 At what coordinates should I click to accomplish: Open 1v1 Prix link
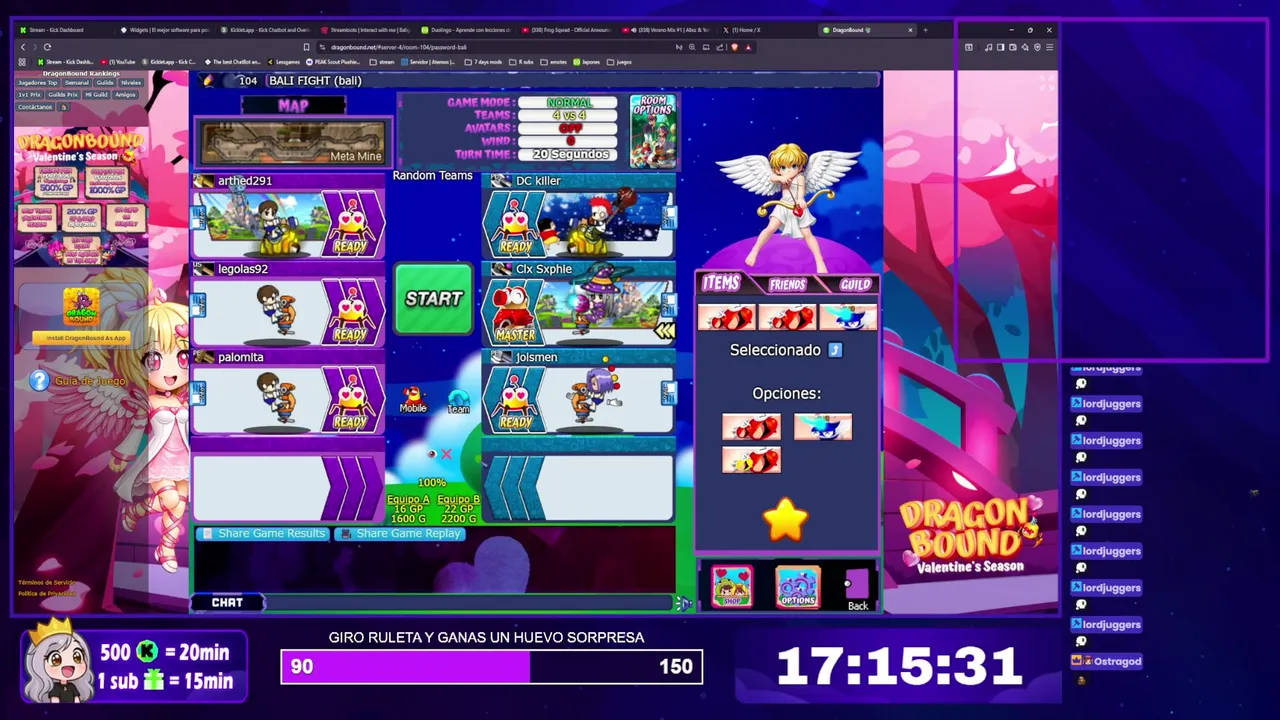click(x=29, y=95)
